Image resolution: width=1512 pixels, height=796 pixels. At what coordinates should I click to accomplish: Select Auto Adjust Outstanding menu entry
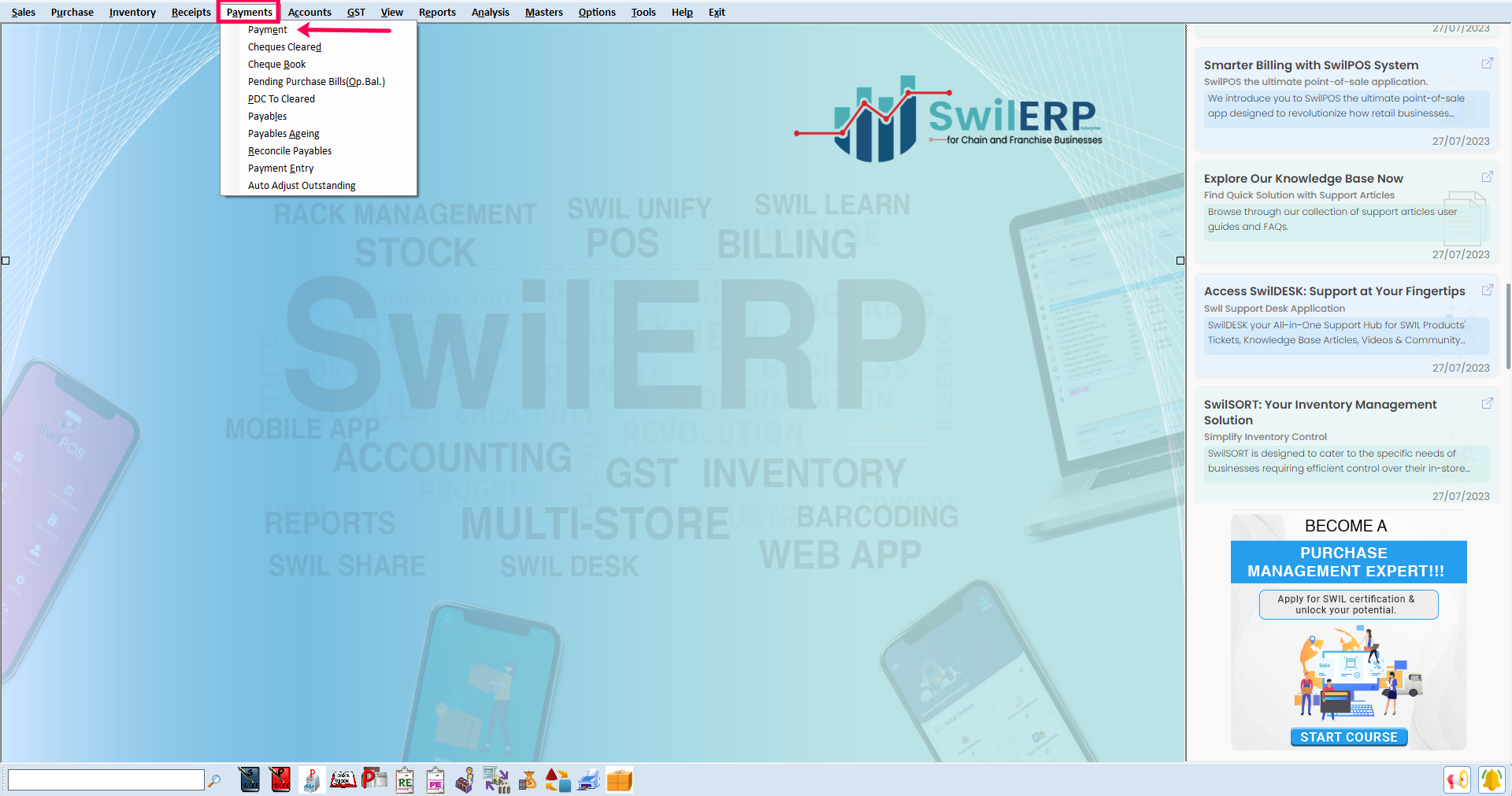(x=318, y=186)
